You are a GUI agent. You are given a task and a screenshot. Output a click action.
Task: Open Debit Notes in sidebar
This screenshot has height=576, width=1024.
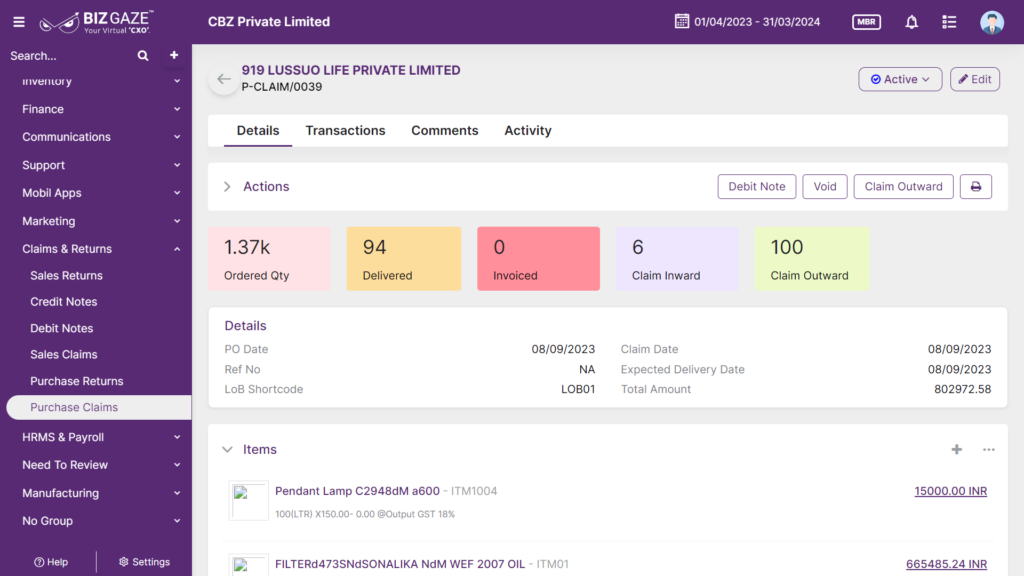pos(61,328)
